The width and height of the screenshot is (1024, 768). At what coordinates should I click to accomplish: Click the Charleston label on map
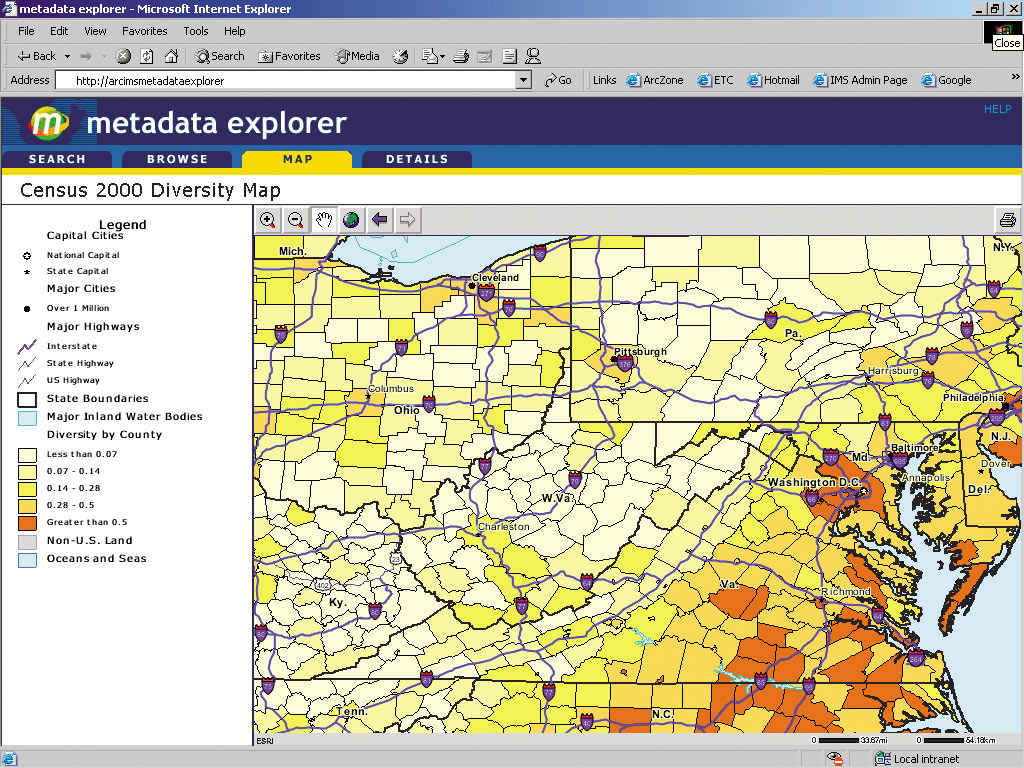pos(504,526)
